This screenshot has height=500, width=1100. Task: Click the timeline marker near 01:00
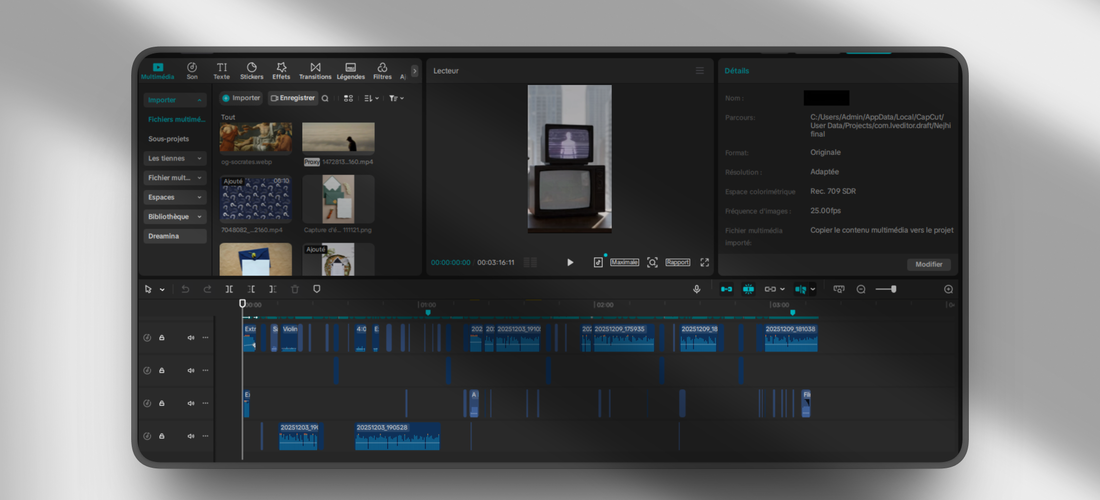coord(428,313)
